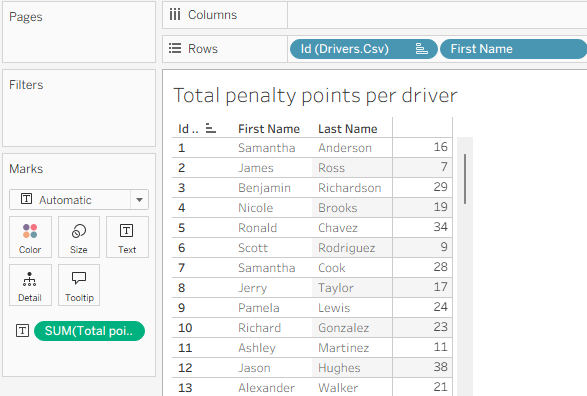The height and width of the screenshot is (396, 587).
Task: Select first name Ronald
Action: 258,228
